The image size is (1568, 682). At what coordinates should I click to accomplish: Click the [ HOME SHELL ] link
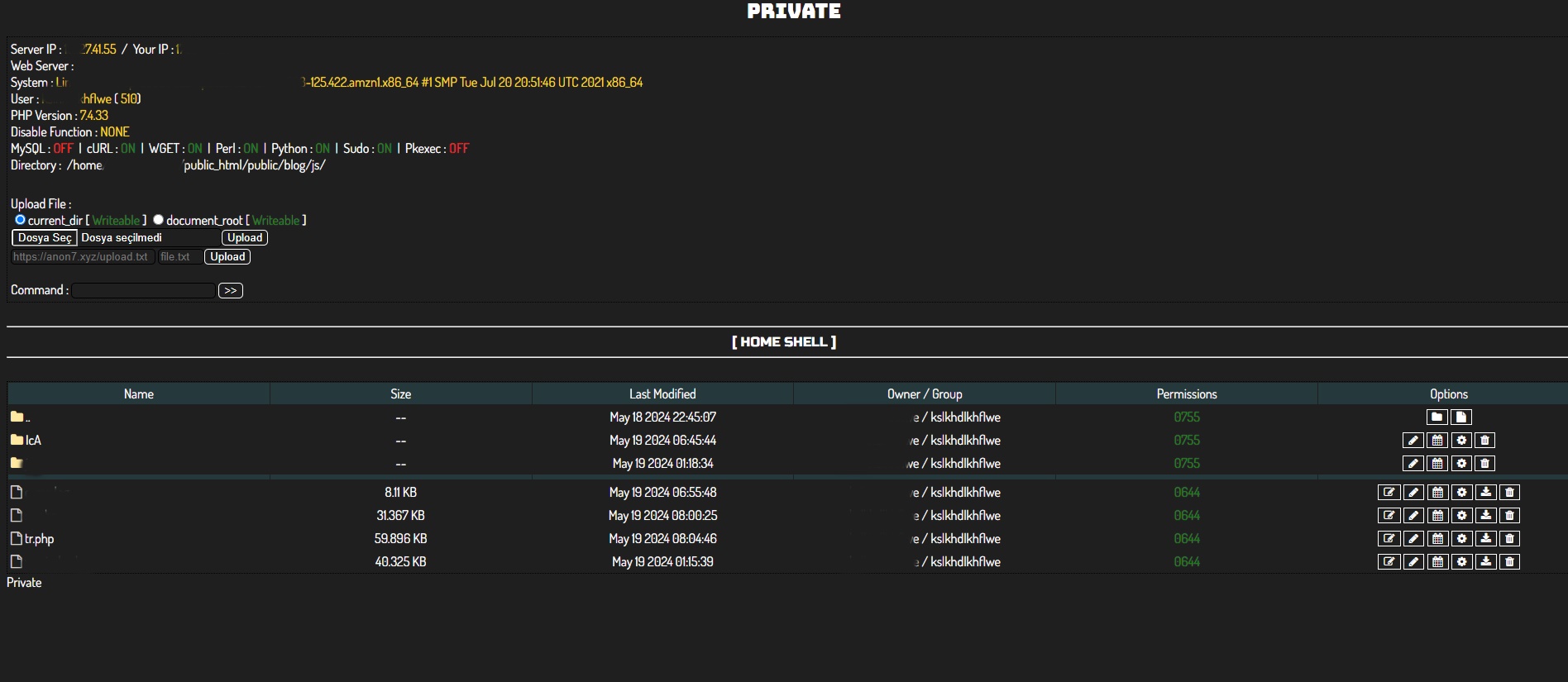pos(784,342)
